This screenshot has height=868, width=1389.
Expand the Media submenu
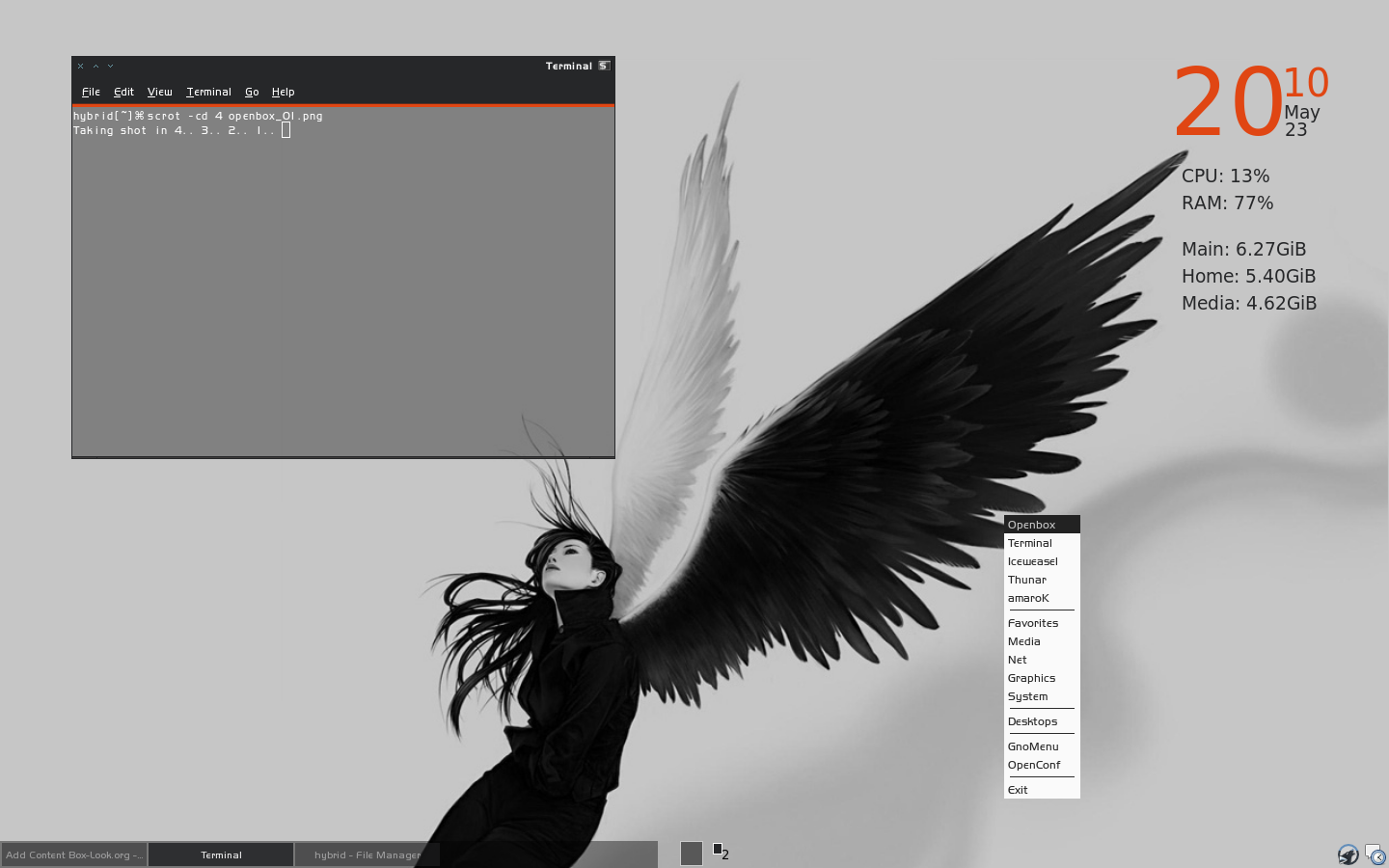(1042, 641)
